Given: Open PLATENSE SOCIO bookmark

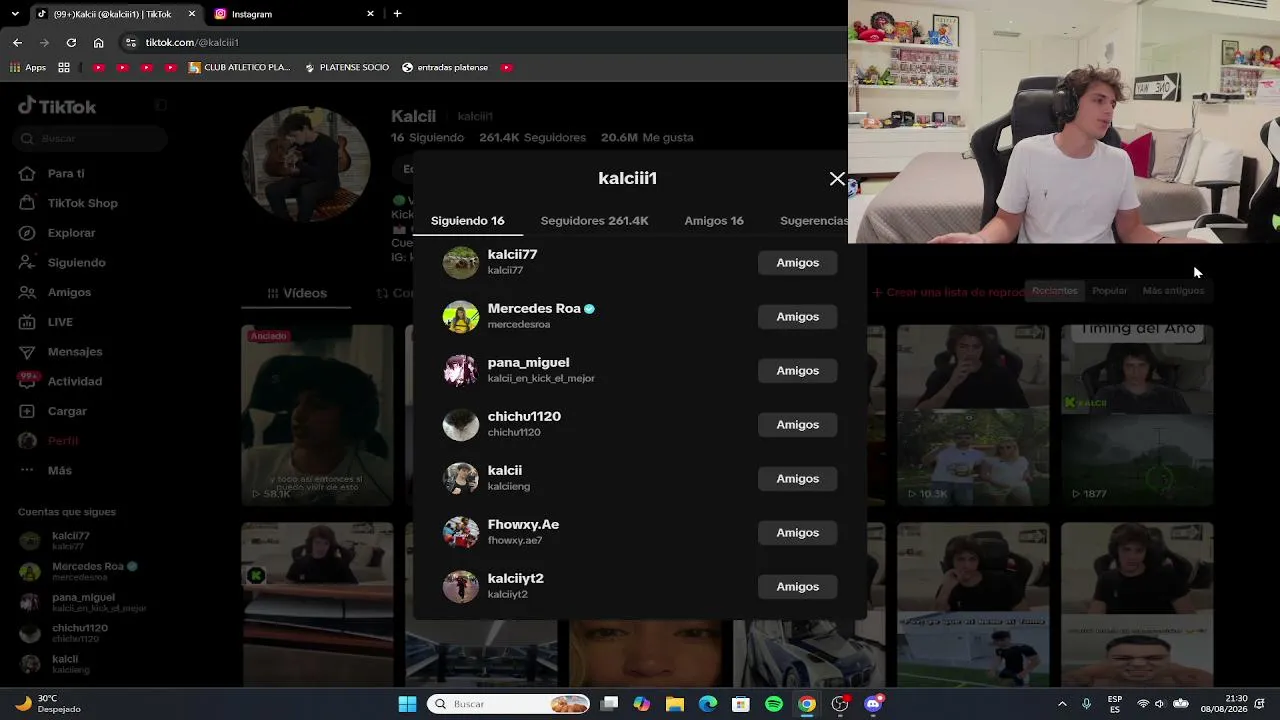Looking at the screenshot, I should pos(346,68).
